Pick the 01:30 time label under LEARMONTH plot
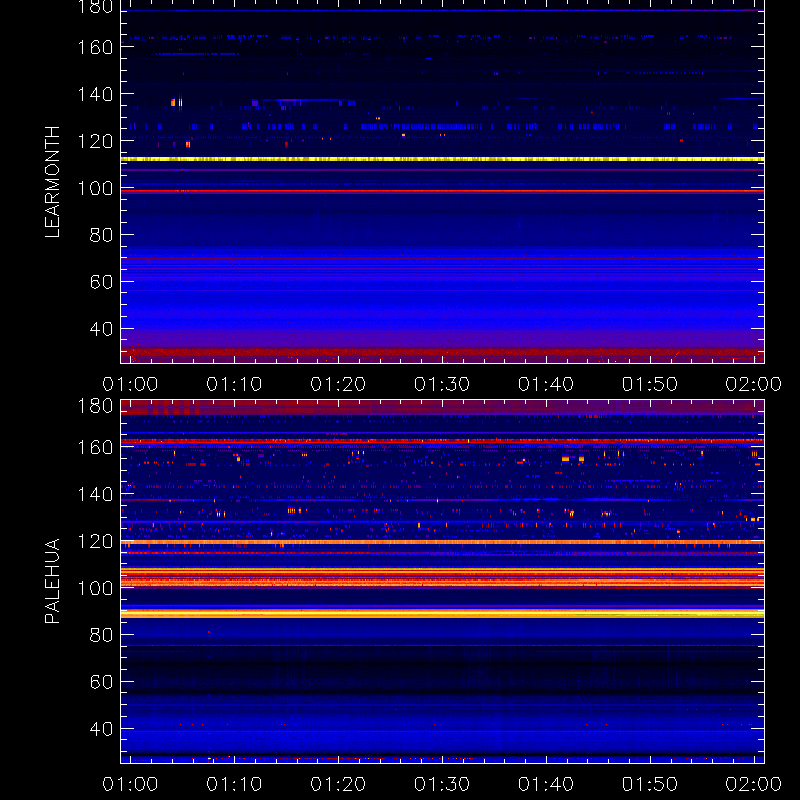 pyautogui.click(x=442, y=384)
